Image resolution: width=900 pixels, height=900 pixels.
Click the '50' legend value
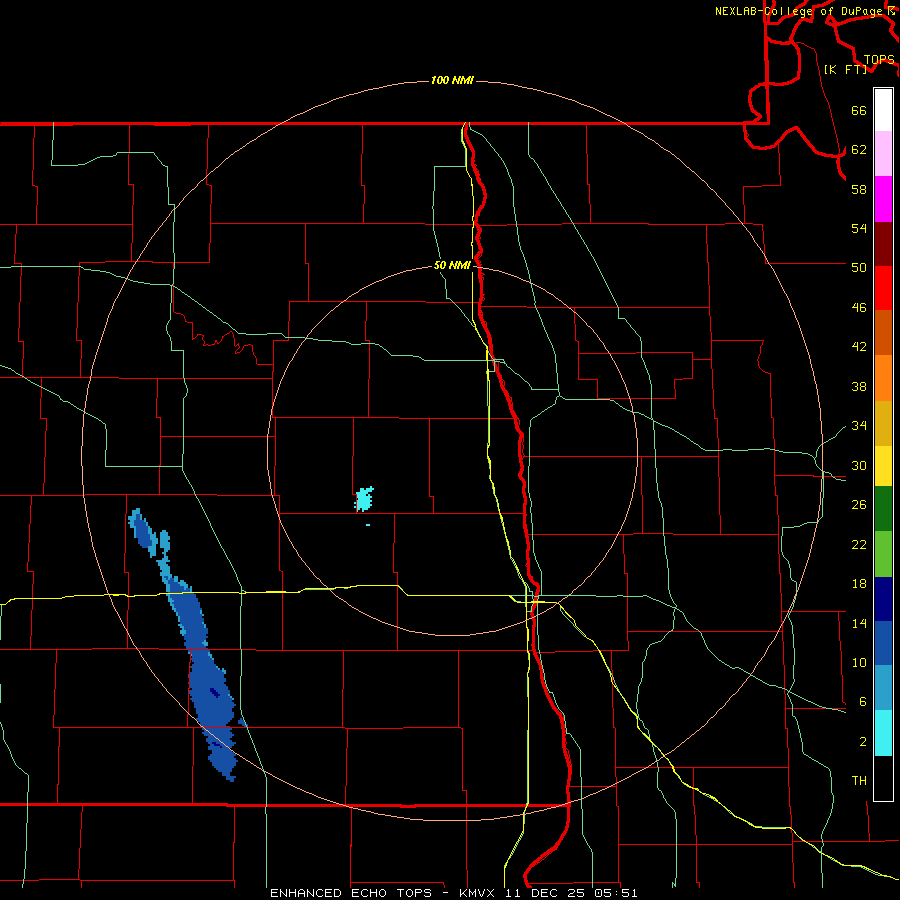859,267
